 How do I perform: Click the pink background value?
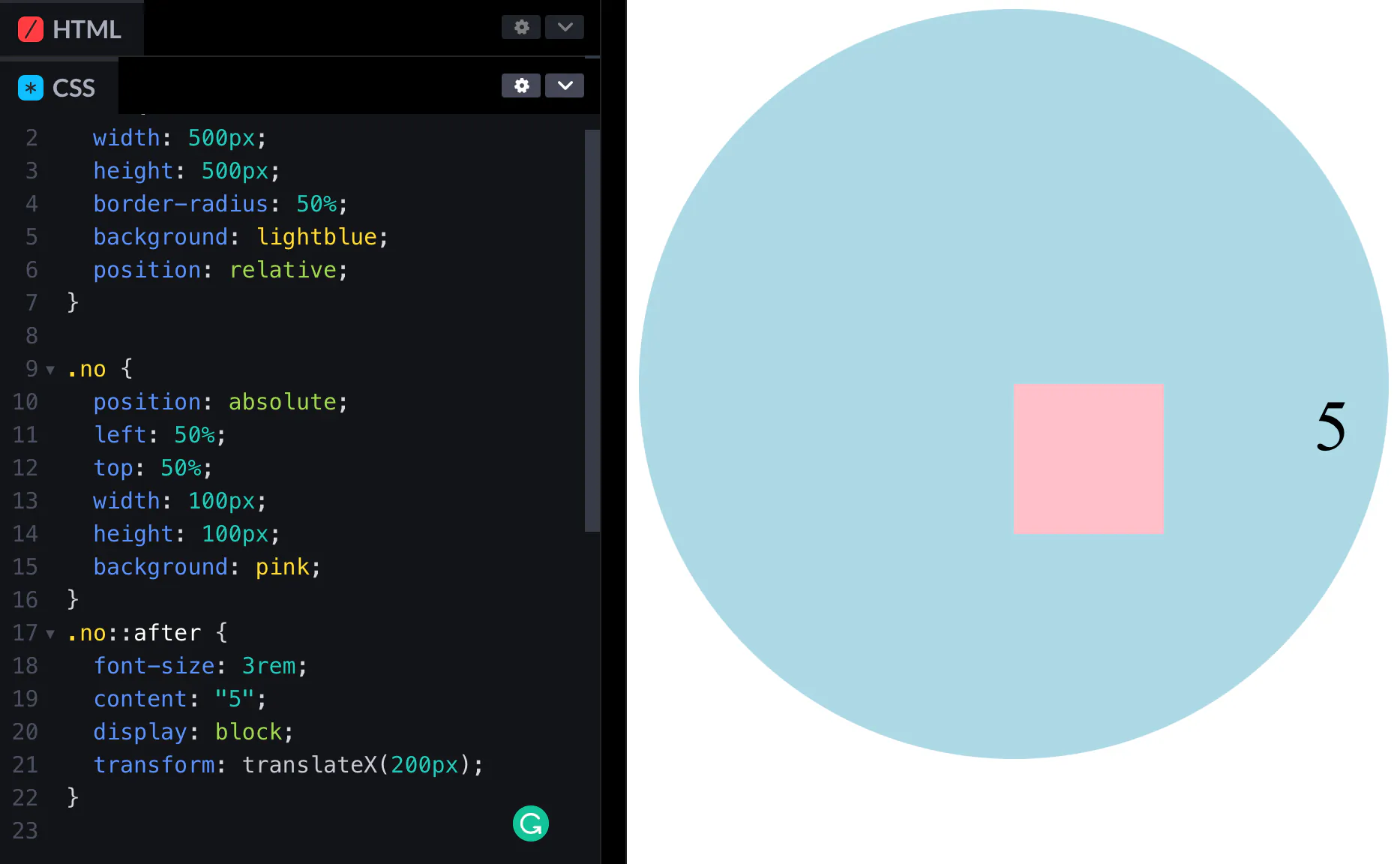[283, 567]
